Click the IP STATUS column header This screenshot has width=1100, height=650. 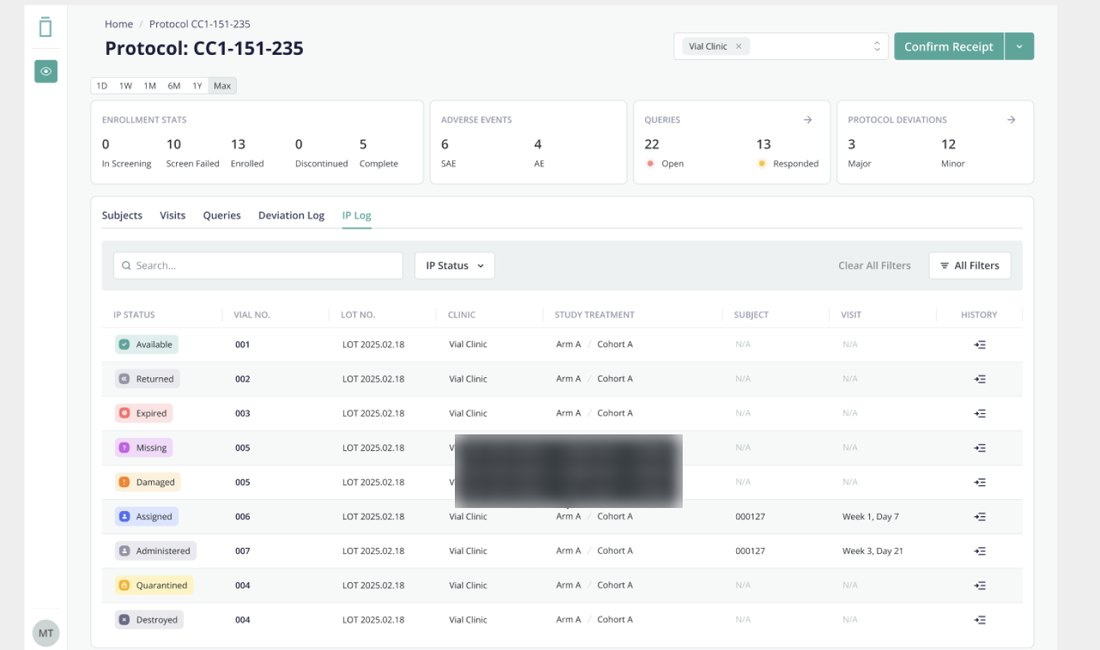pos(134,315)
